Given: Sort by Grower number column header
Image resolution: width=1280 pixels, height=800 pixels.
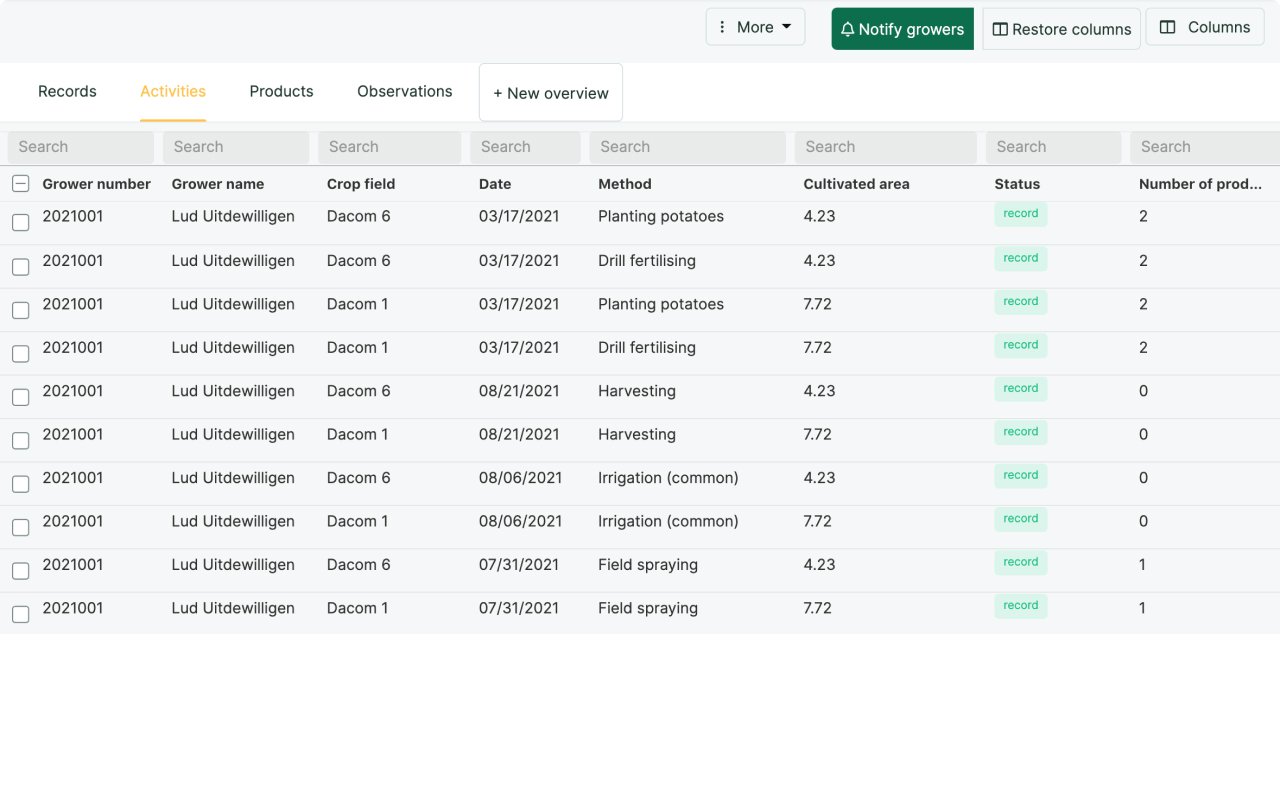Looking at the screenshot, I should (x=96, y=184).
